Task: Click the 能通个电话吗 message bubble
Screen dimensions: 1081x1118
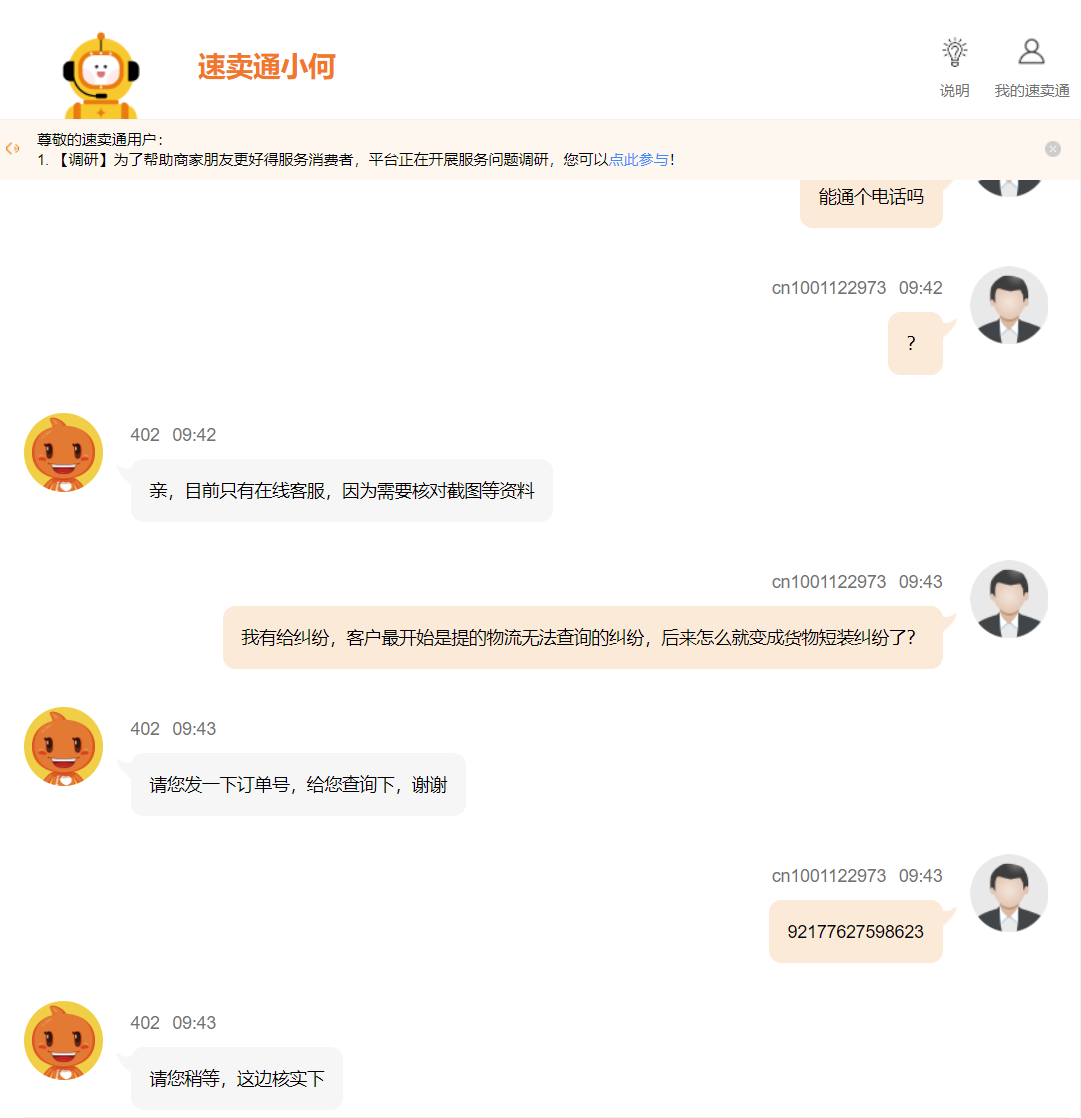Action: click(871, 200)
